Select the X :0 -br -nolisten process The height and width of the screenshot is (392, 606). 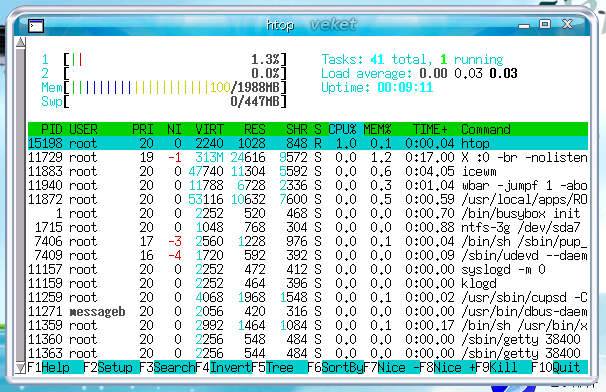[x=308, y=157]
